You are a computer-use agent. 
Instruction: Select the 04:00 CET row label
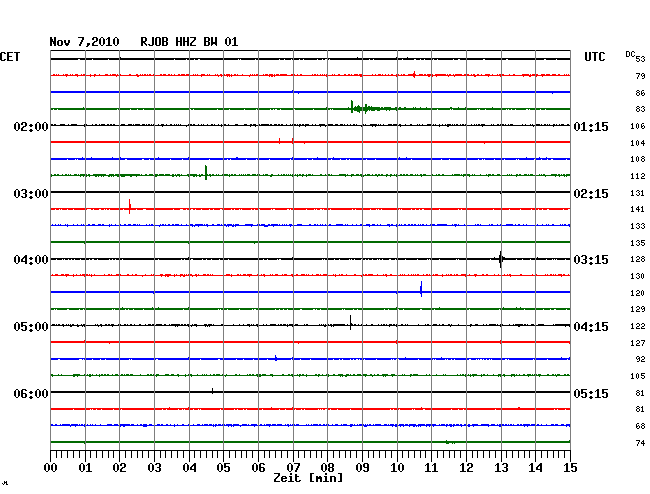click(x=31, y=260)
